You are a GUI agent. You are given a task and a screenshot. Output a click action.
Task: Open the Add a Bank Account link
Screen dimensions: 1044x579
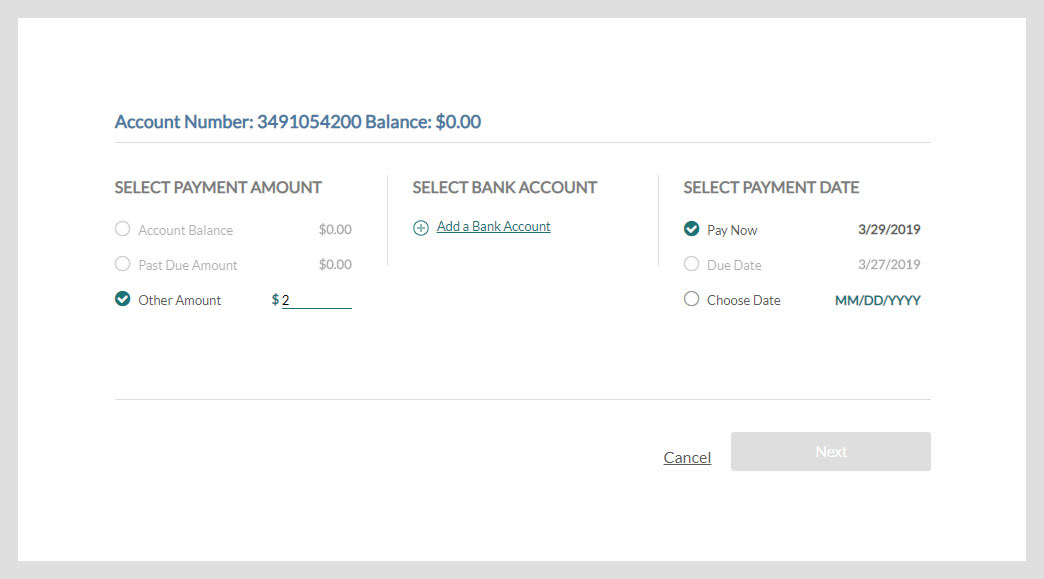(493, 226)
